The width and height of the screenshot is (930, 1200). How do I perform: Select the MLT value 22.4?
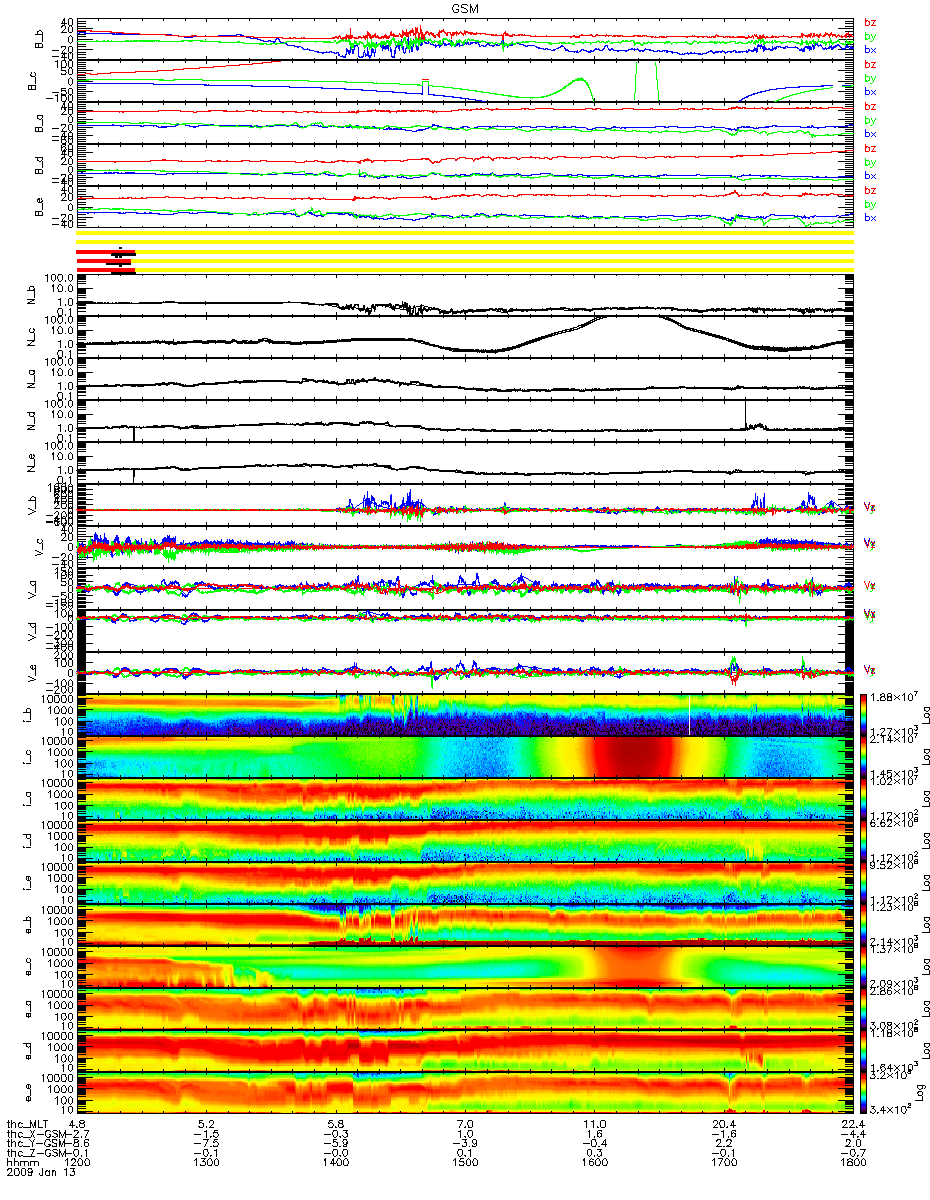[852, 1125]
